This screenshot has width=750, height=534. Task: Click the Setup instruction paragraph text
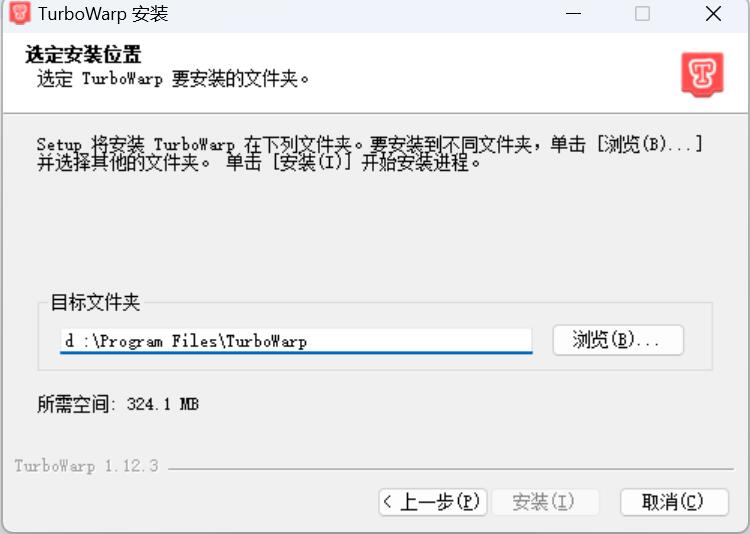click(370, 153)
